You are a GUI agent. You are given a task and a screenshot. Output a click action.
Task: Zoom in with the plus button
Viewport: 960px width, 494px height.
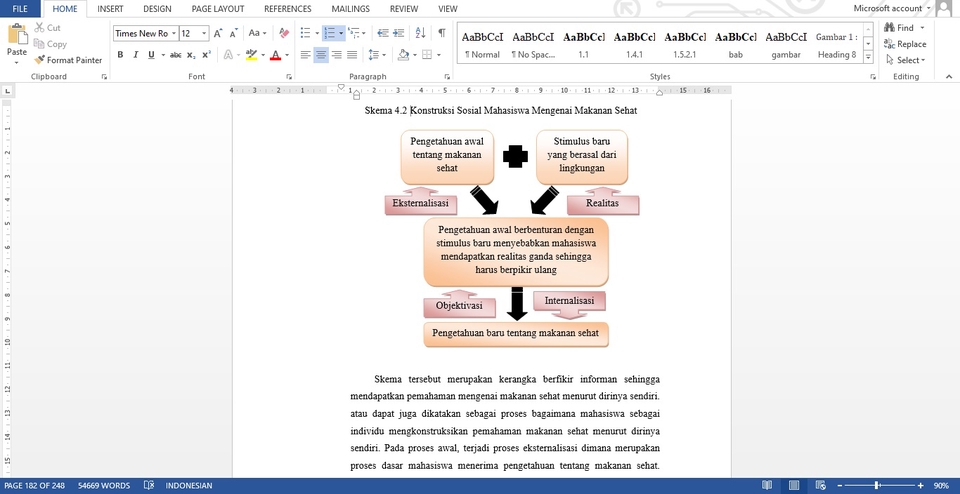(921, 485)
